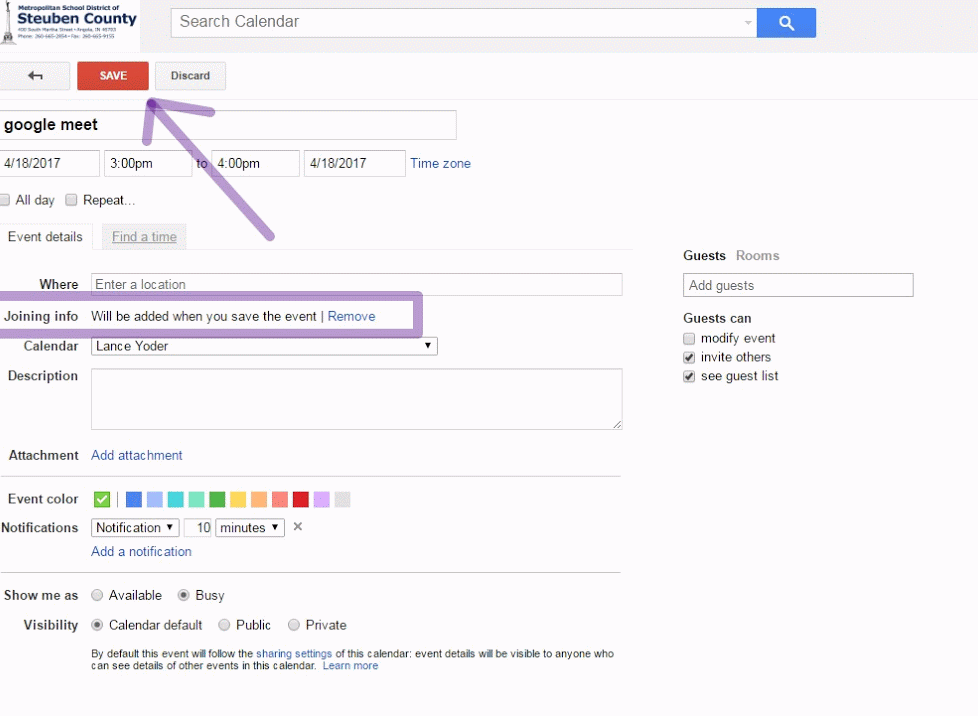Screen dimensions: 978x716
Task: Select the bold green event color
Action: [x=217, y=499]
